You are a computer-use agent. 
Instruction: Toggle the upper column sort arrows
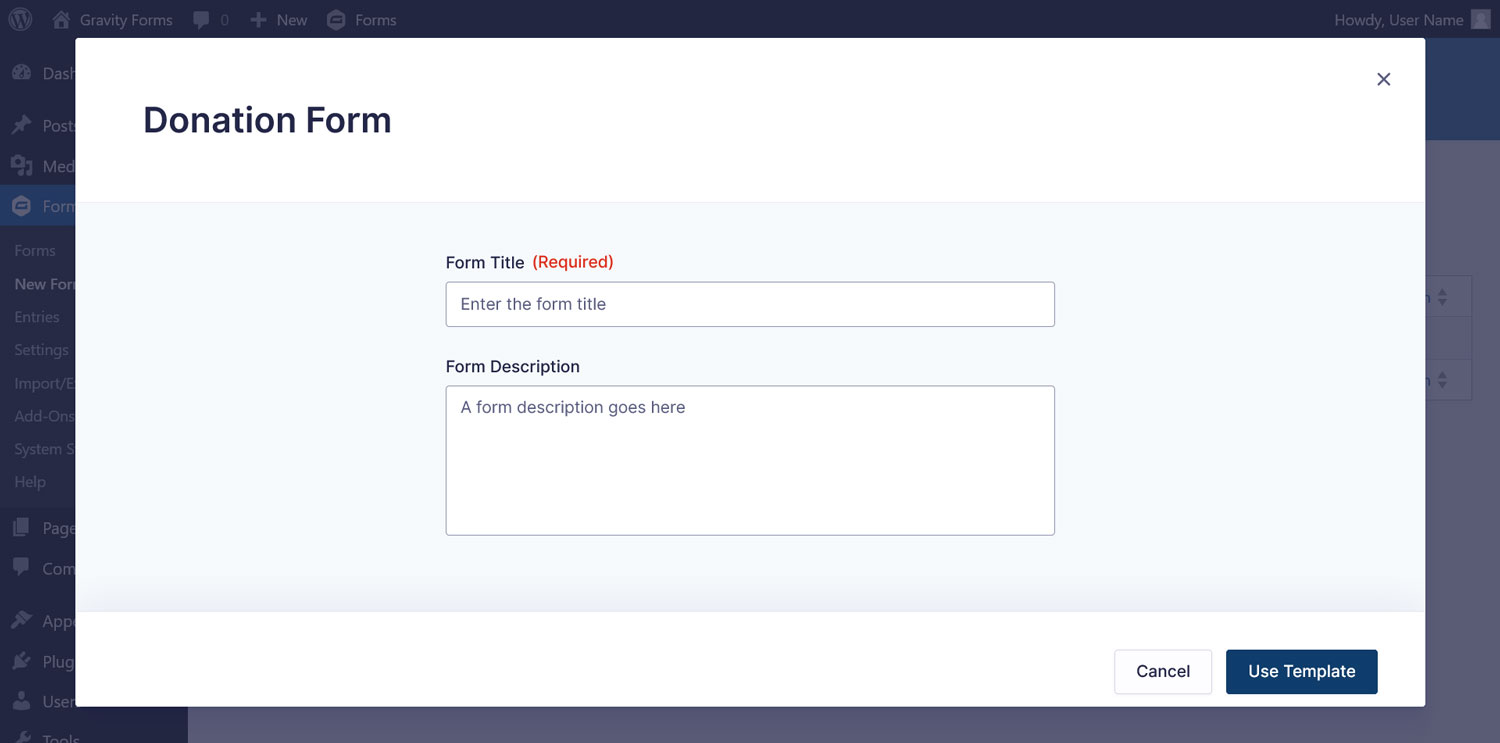tap(1442, 297)
